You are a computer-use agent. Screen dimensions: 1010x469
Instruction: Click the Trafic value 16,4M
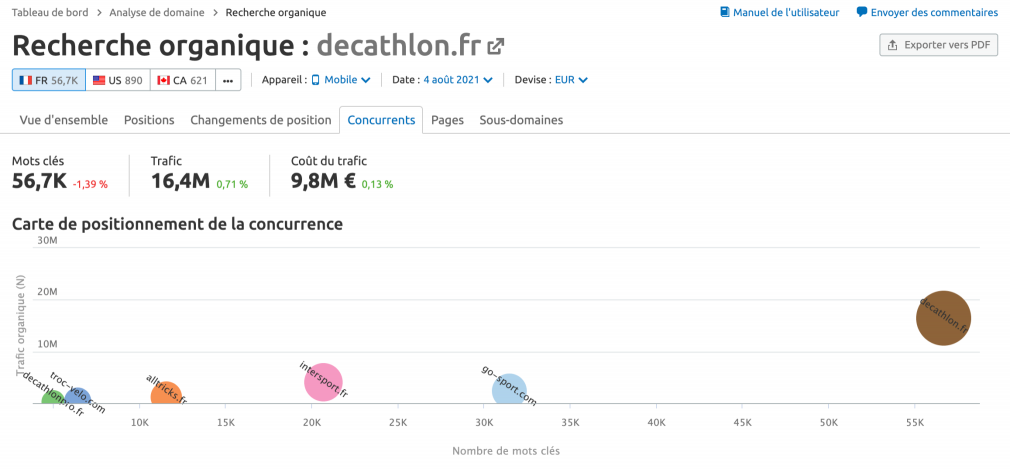[180, 181]
